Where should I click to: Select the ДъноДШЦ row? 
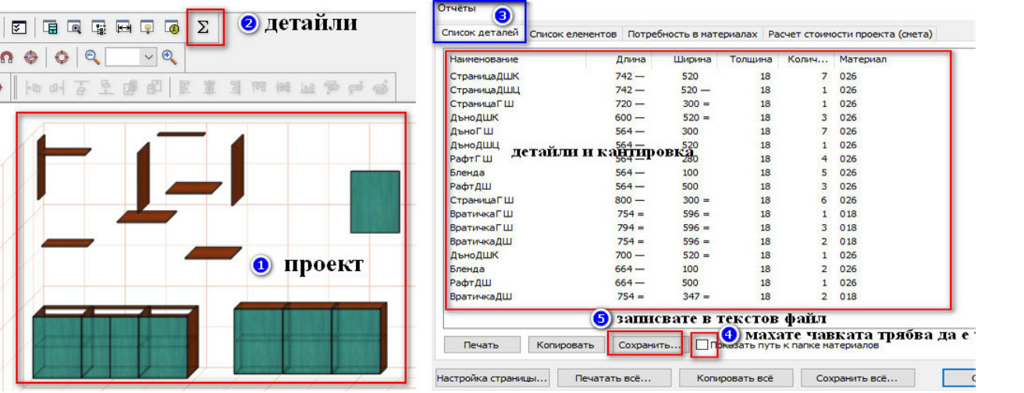(697, 145)
